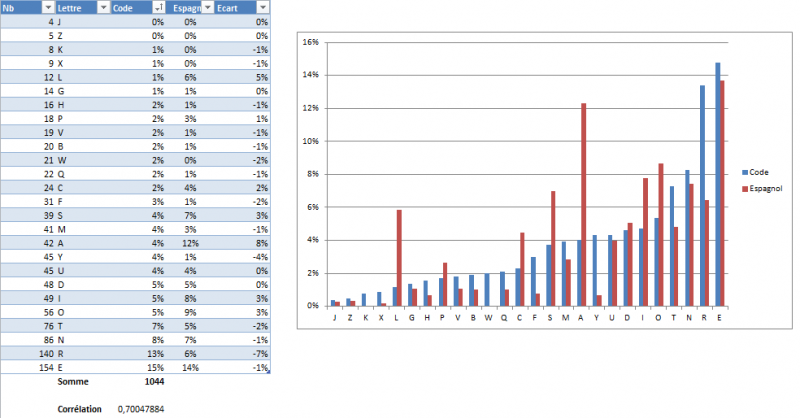
Task: Open the Nb column filter dropdown
Action: click(48, 7)
